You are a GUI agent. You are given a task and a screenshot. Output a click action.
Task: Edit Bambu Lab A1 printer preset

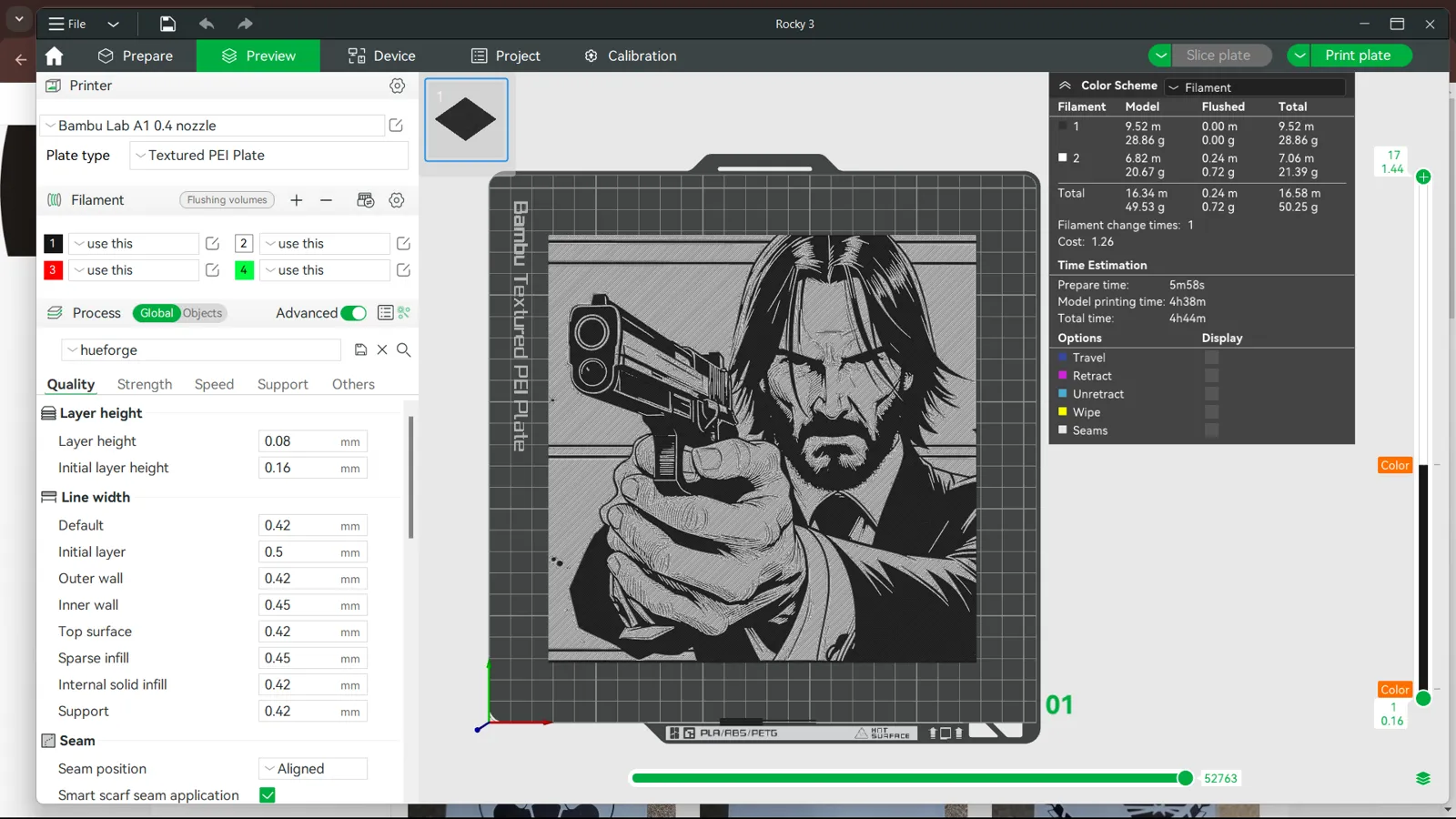click(x=396, y=126)
